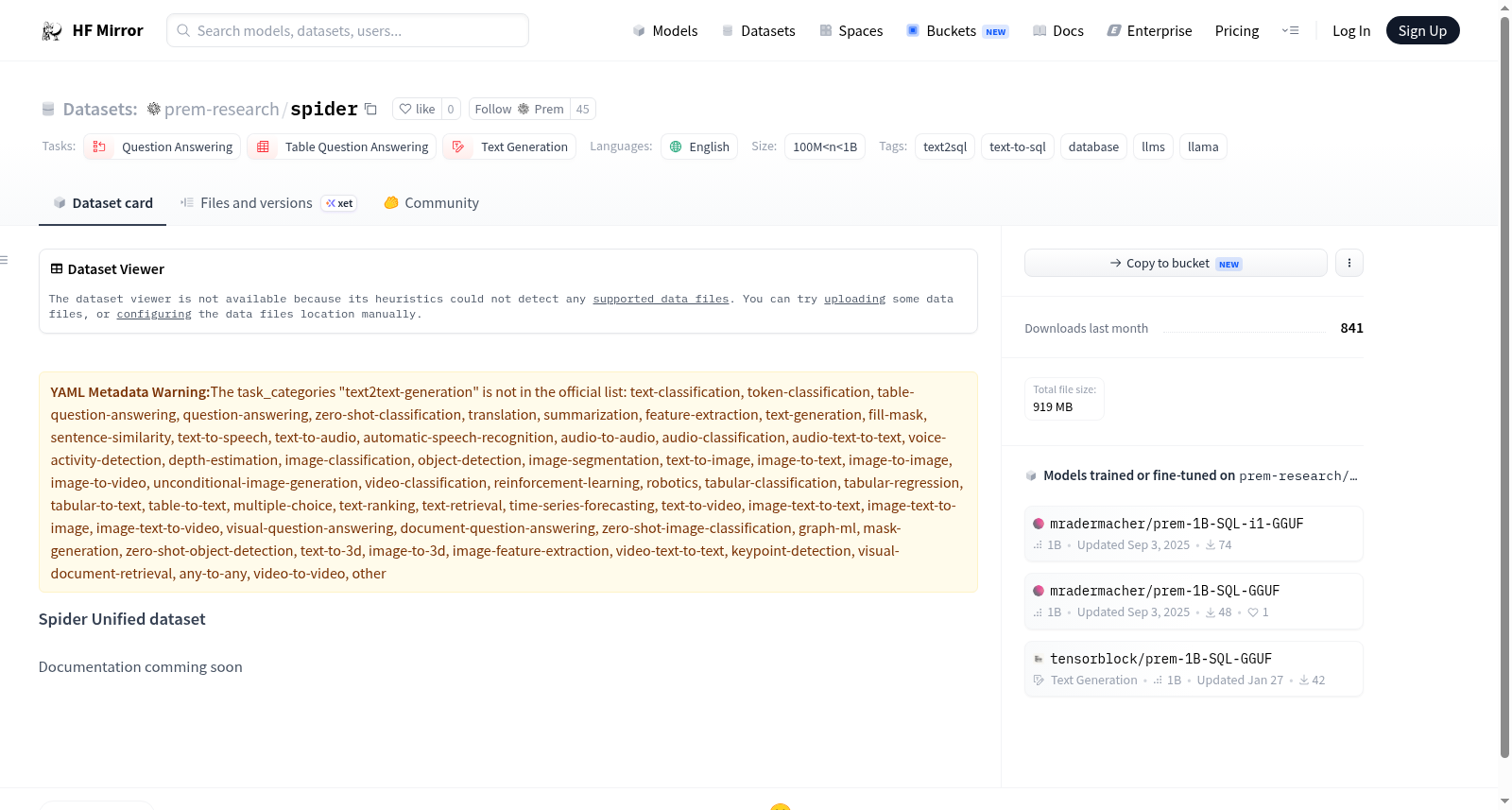Open mradermacher/prem-1B-SQL-i1-GGUF model card

(1194, 534)
